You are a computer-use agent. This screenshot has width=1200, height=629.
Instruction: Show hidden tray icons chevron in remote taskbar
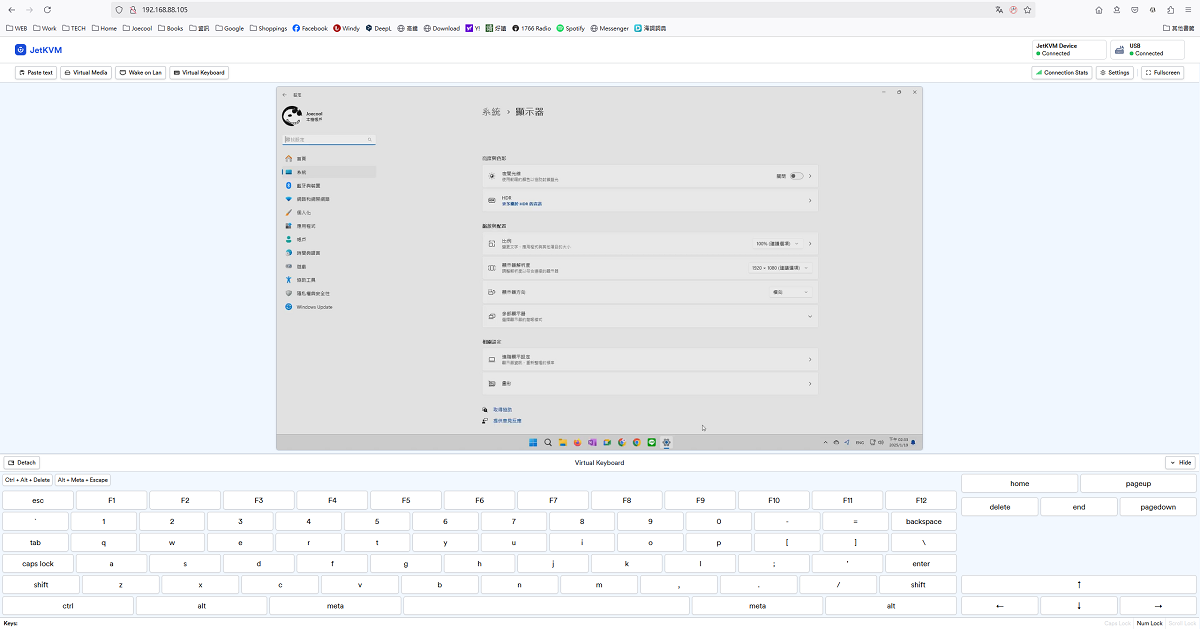pyautogui.click(x=827, y=442)
